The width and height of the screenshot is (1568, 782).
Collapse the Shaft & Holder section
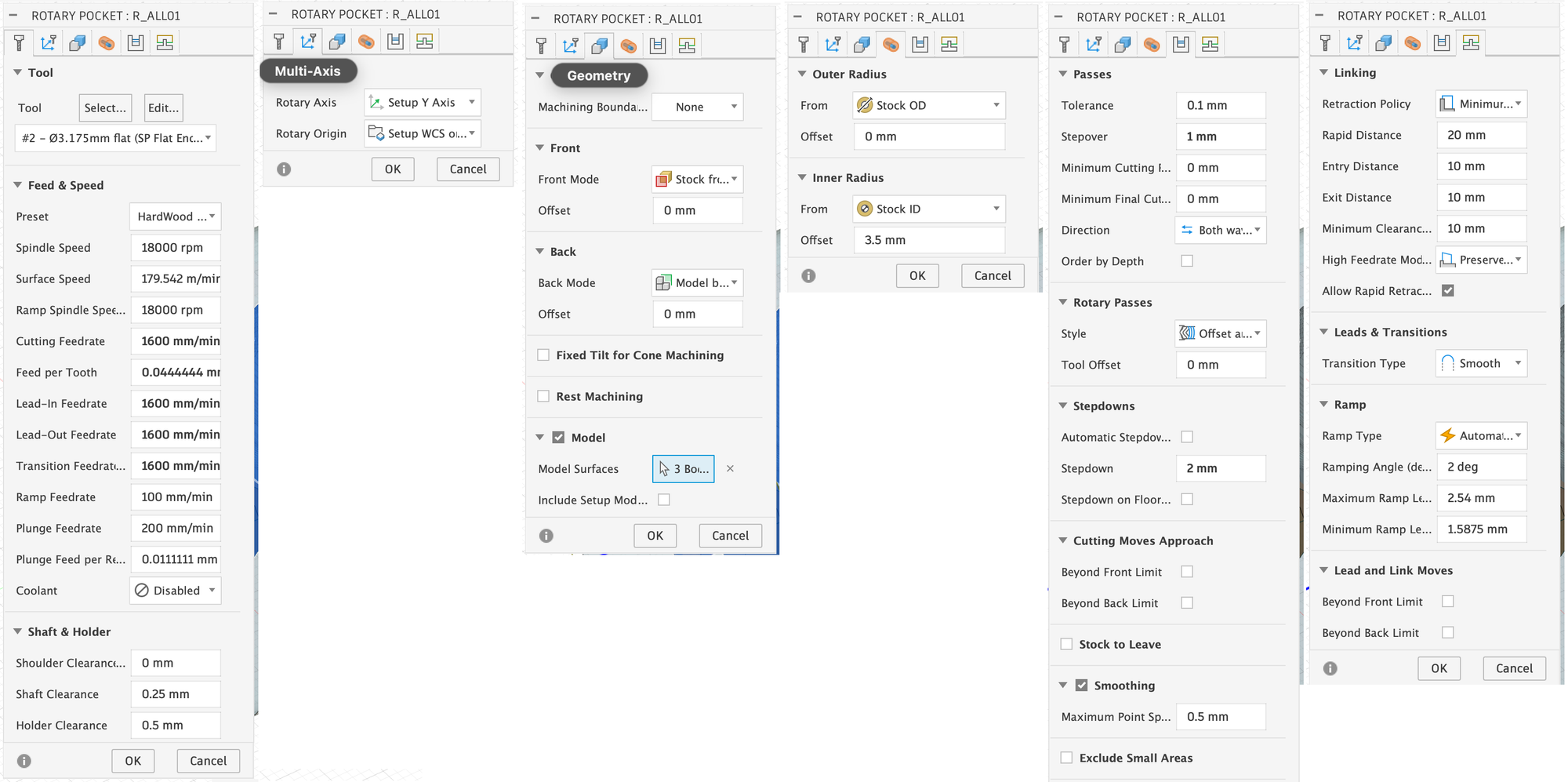click(x=17, y=631)
